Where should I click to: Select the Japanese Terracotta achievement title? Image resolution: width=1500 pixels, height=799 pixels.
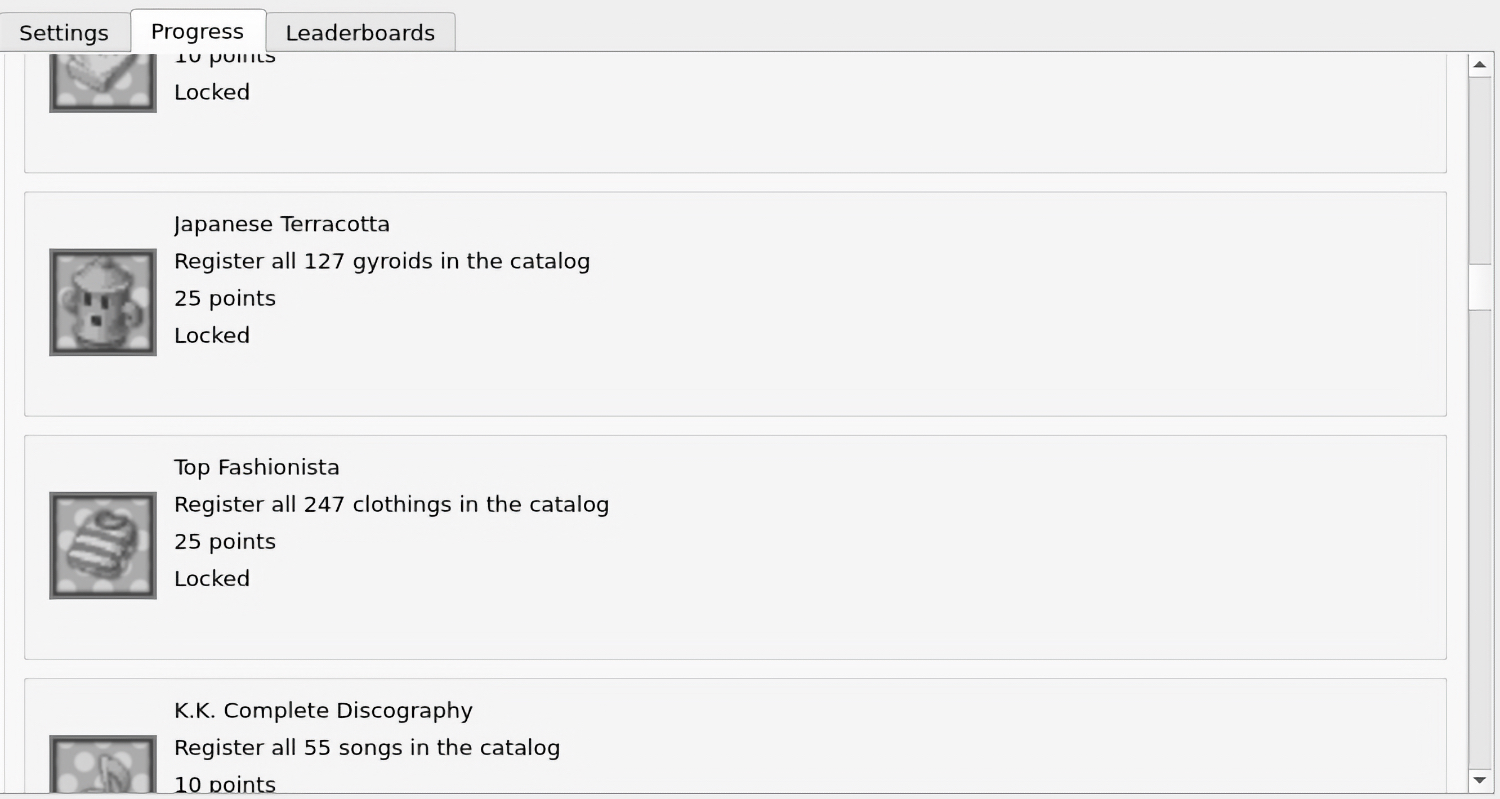point(282,224)
